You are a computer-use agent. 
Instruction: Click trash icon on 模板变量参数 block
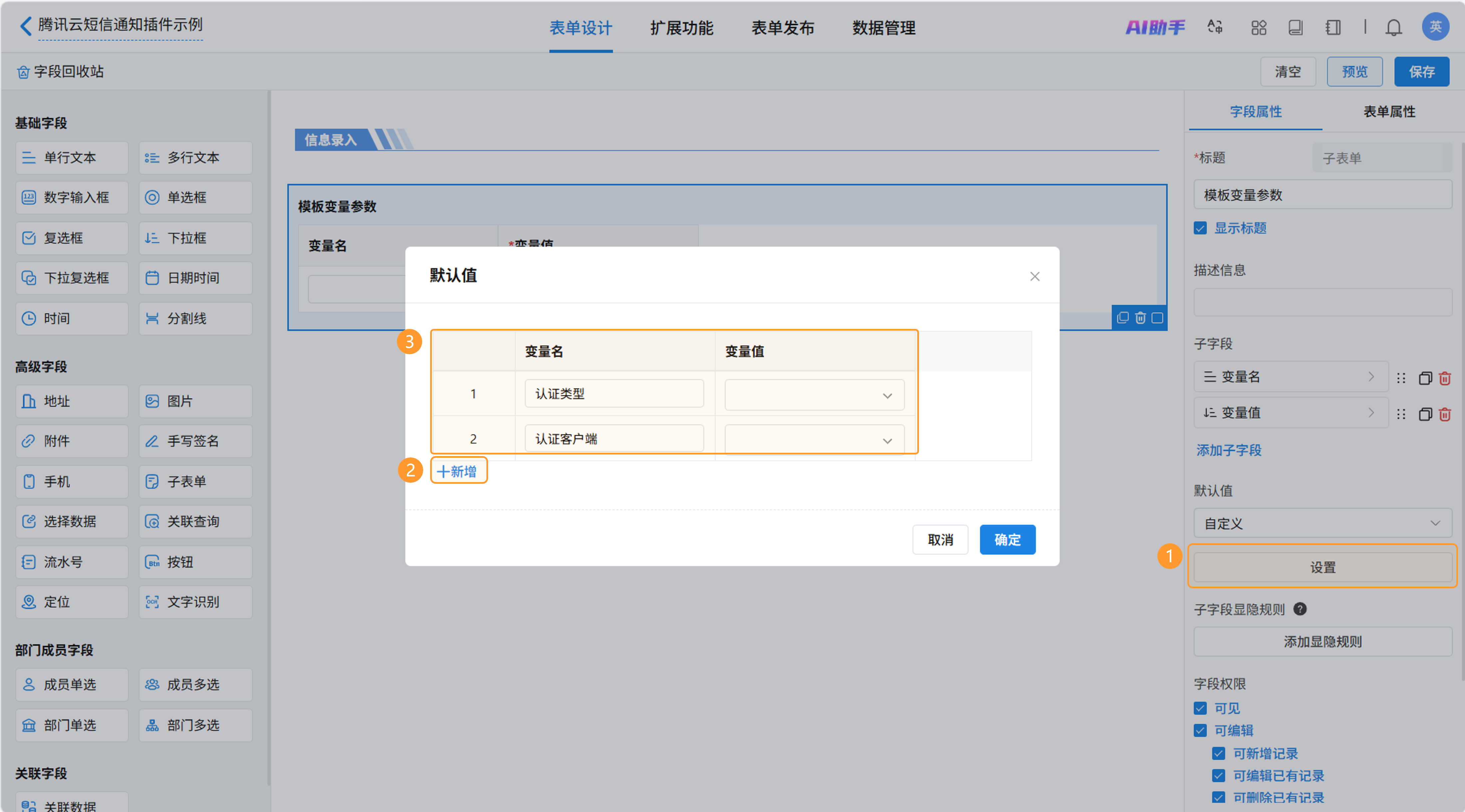(1140, 318)
